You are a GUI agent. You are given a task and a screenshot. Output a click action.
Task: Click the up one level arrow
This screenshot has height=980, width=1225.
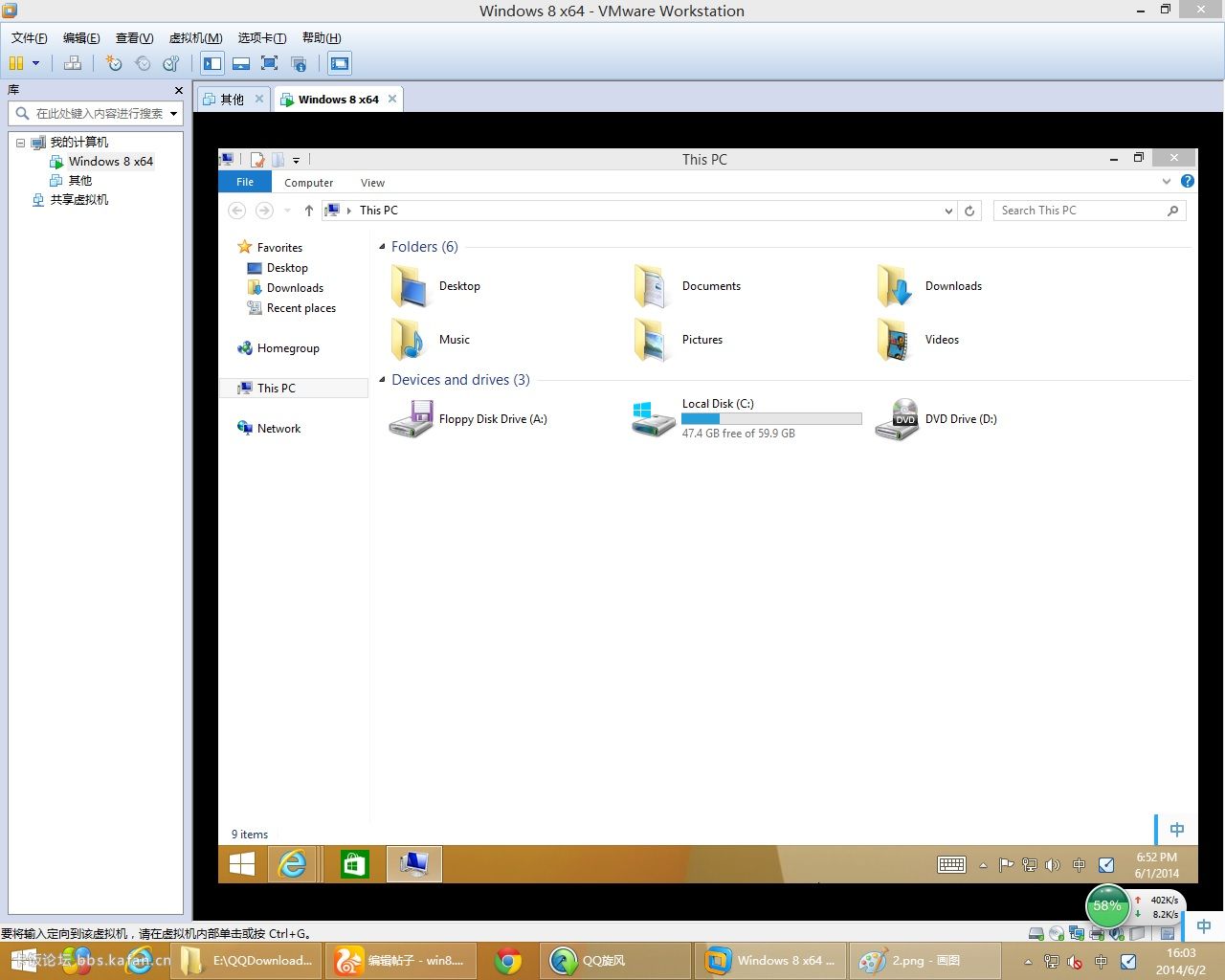[x=308, y=211]
